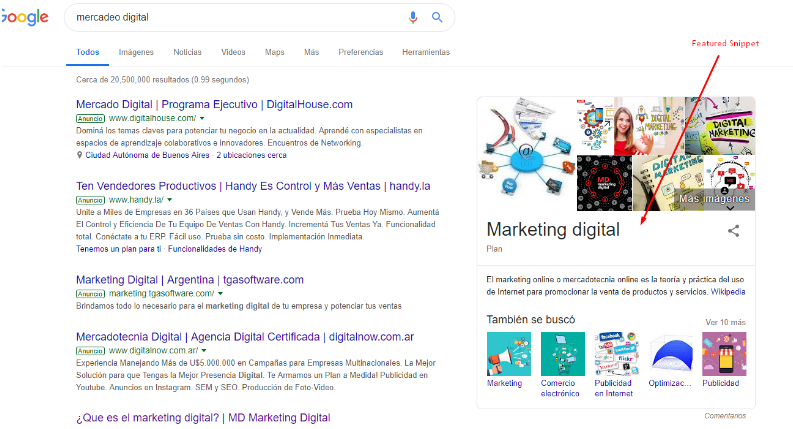Click Ciudad Autónoma de Buenos Aires link
This screenshot has width=793, height=429.
pyautogui.click(x=147, y=155)
